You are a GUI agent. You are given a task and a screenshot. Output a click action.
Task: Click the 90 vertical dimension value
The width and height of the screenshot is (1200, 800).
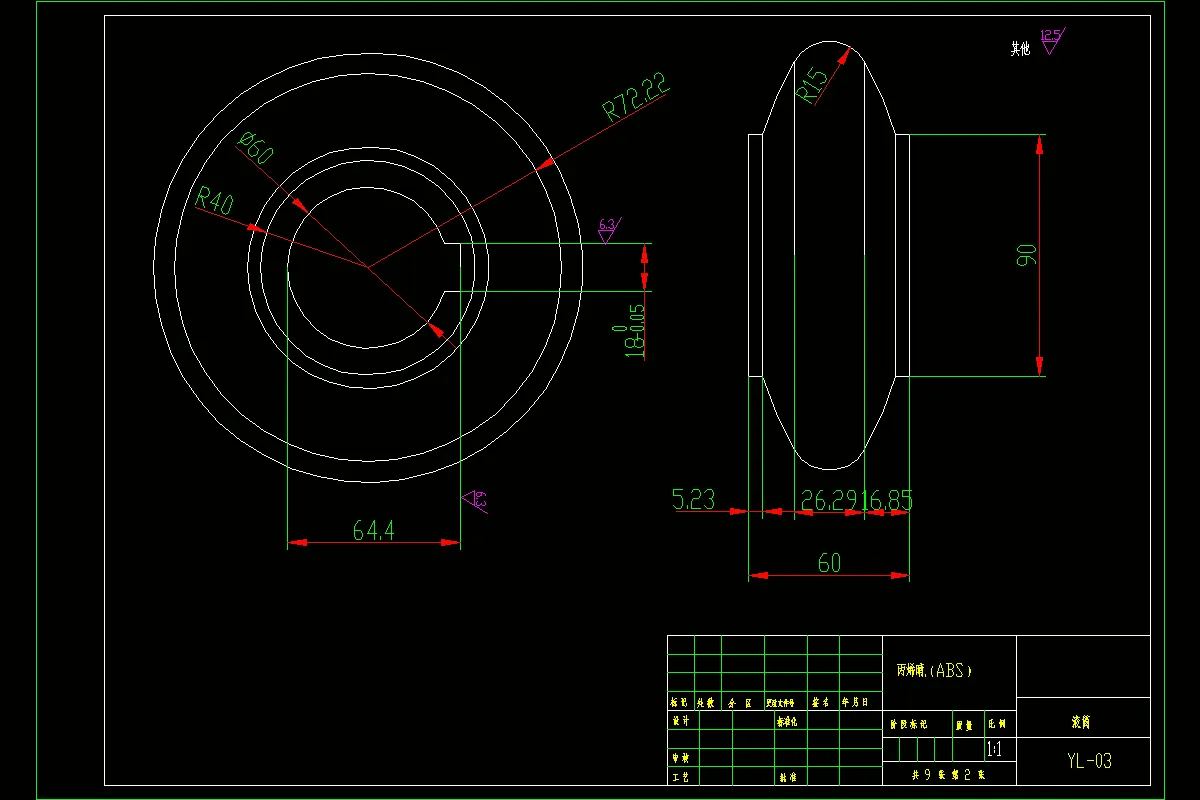1027,254
